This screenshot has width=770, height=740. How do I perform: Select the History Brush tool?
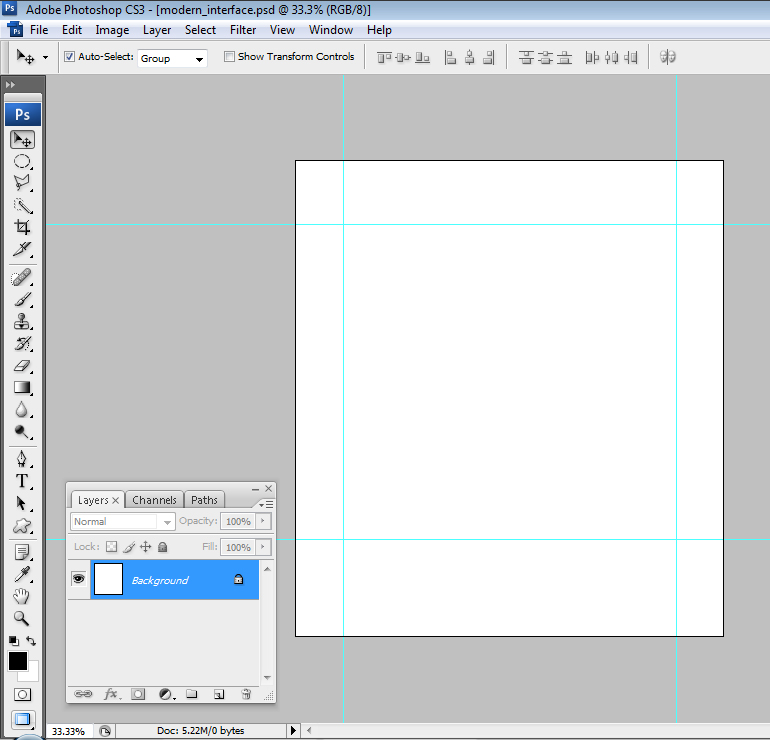[22, 344]
